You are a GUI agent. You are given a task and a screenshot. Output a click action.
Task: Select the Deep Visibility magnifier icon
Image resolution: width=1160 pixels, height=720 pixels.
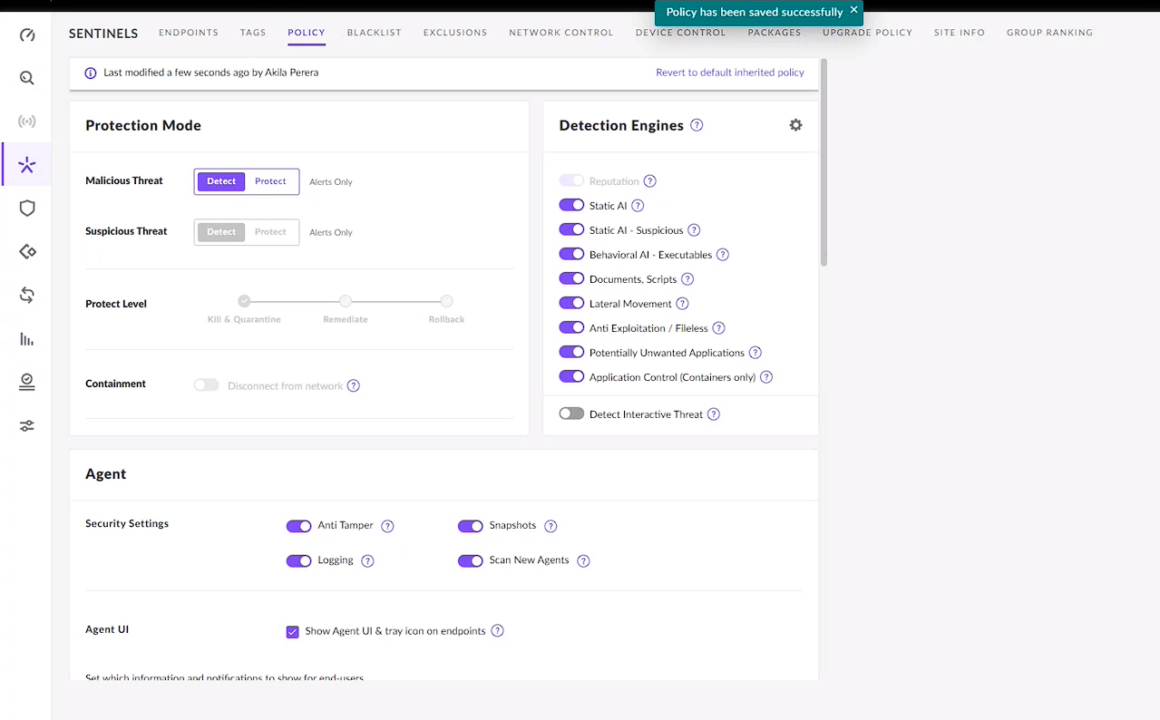point(27,77)
